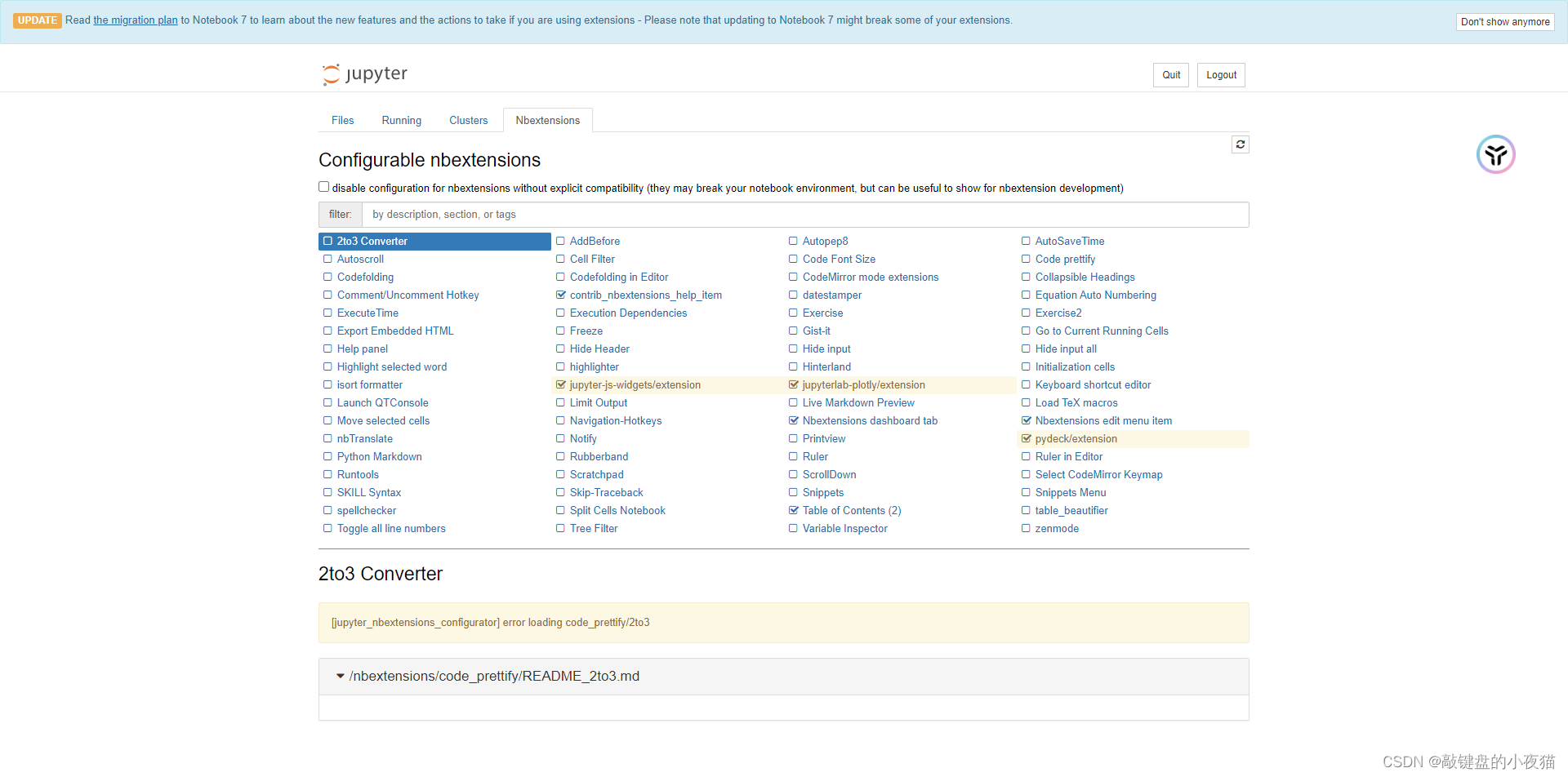Uncheck Nbextensions dashboard tab

click(x=794, y=420)
